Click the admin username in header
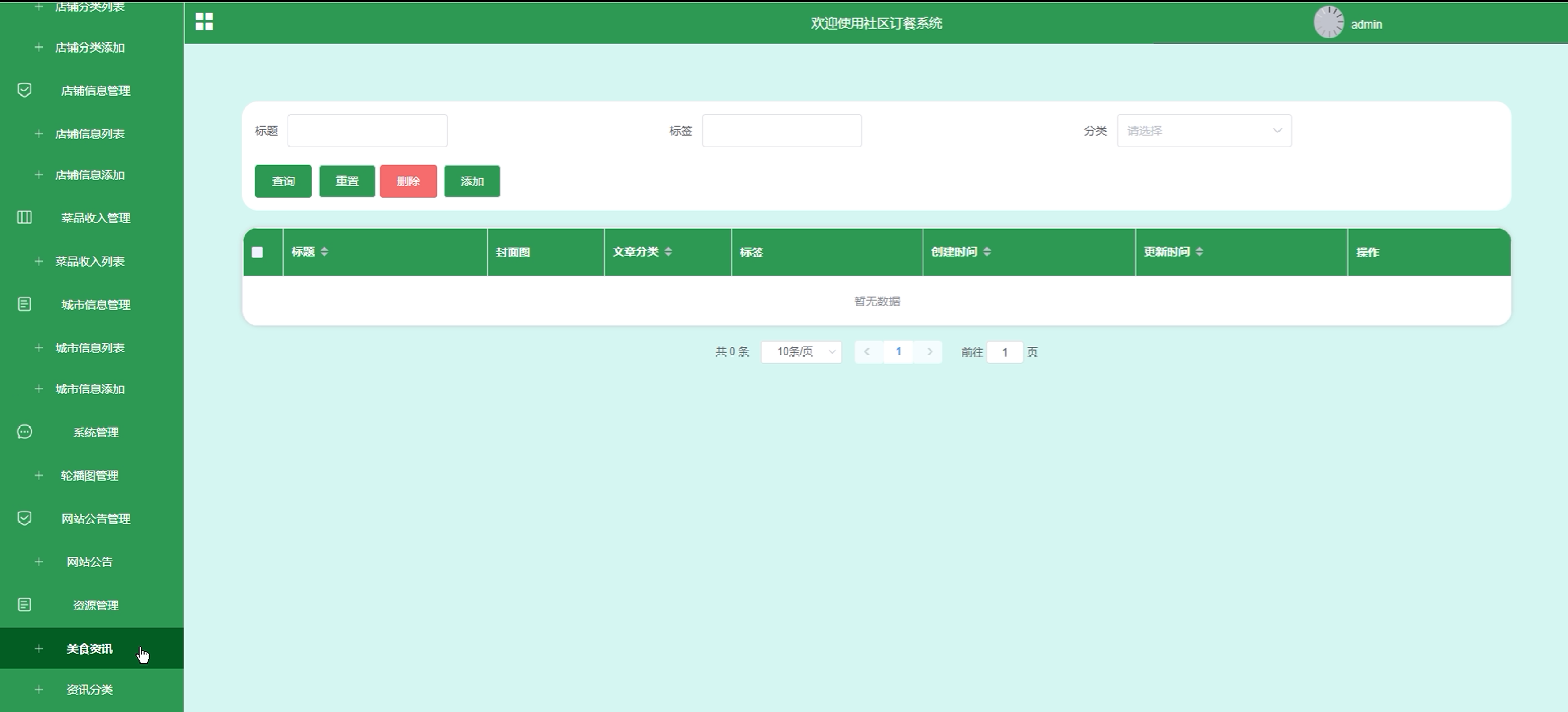Screen dimensions: 1568x712 (x=1366, y=25)
